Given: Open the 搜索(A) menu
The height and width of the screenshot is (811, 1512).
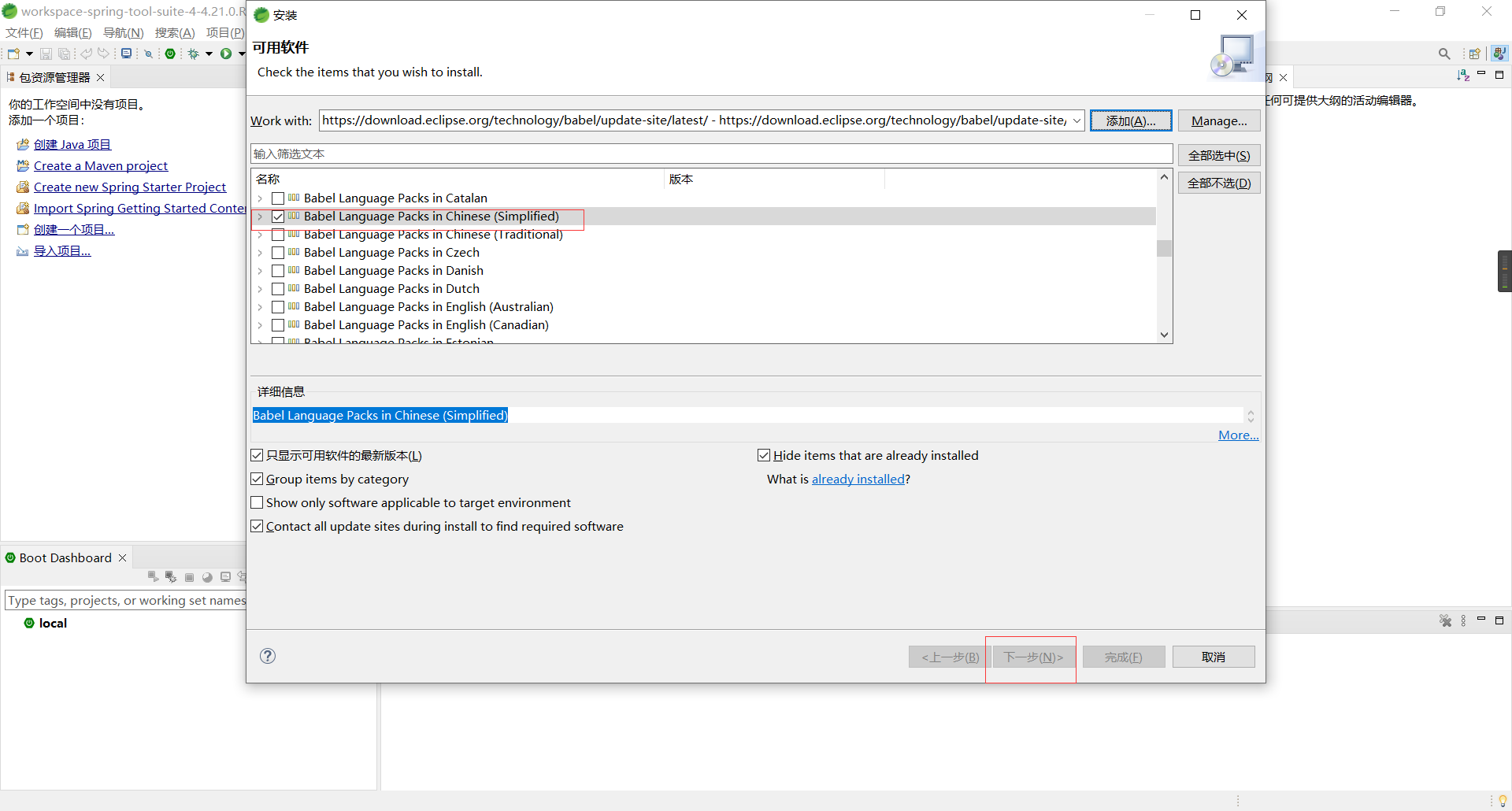Looking at the screenshot, I should click(175, 32).
